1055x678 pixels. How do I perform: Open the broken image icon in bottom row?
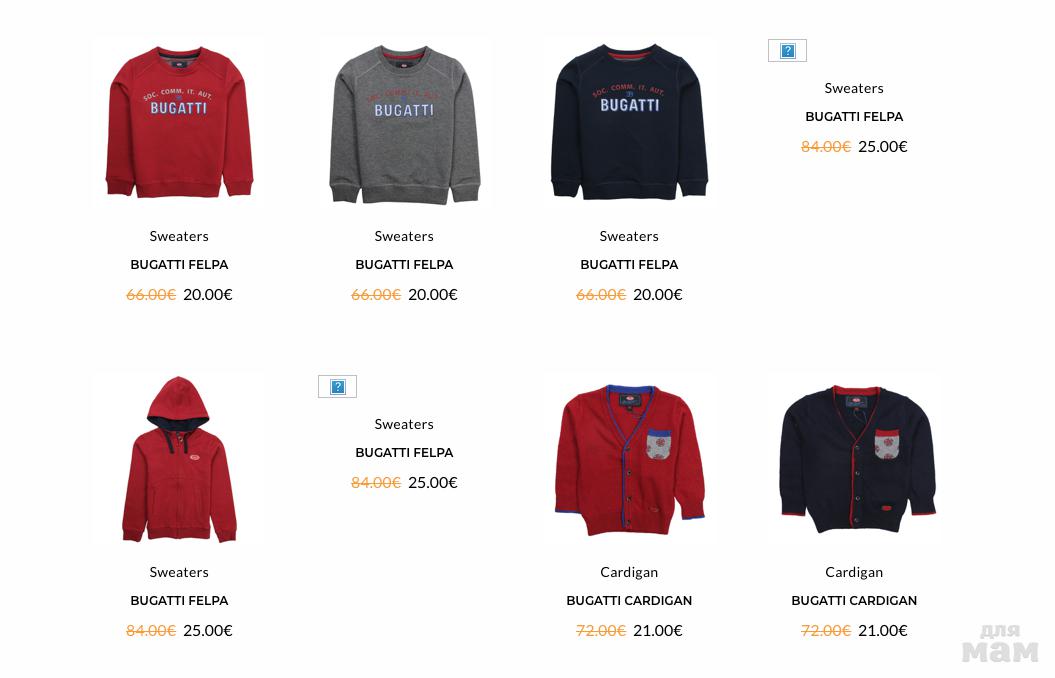point(337,386)
